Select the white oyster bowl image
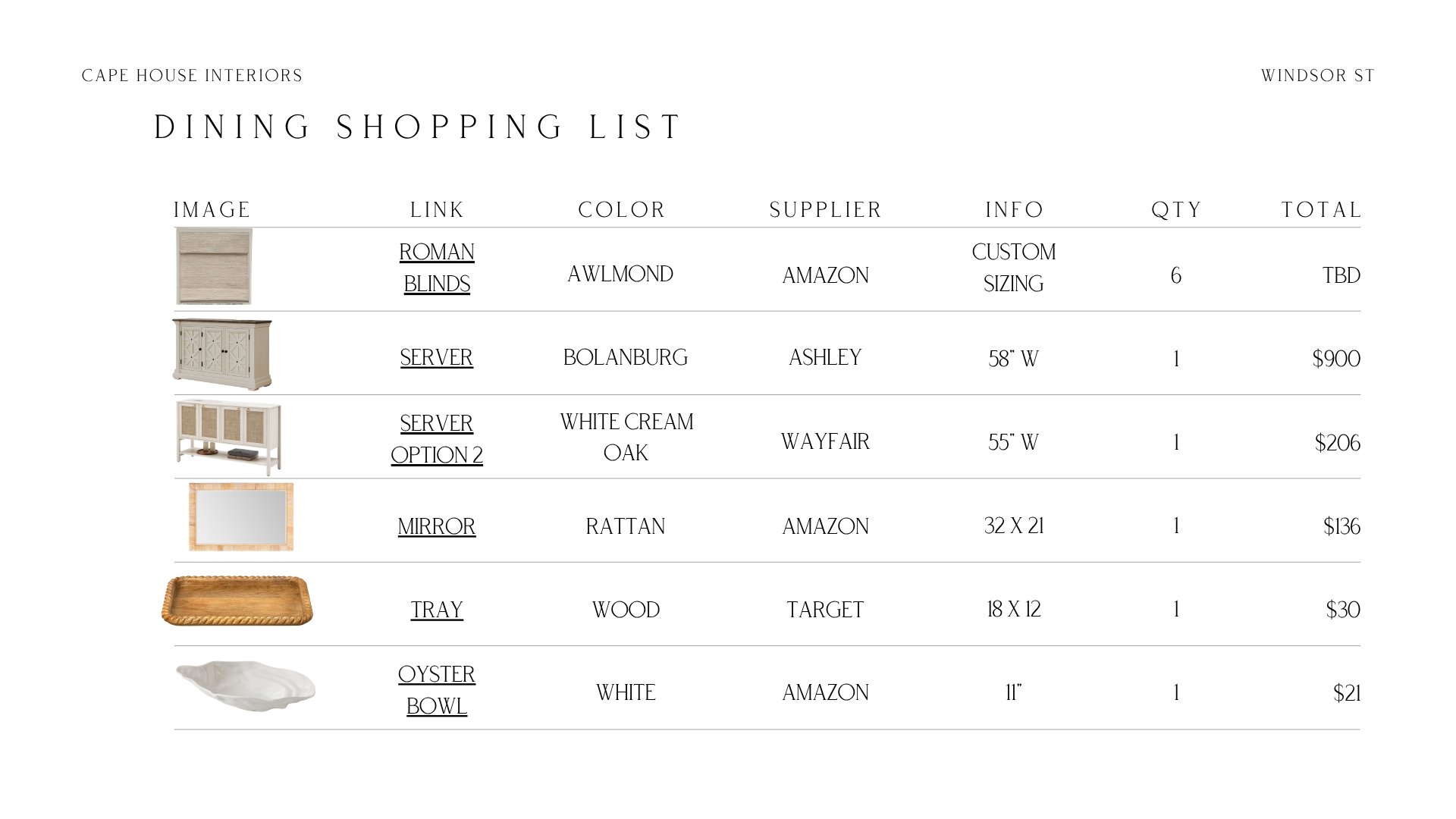This screenshot has width=1456, height=819. (245, 686)
